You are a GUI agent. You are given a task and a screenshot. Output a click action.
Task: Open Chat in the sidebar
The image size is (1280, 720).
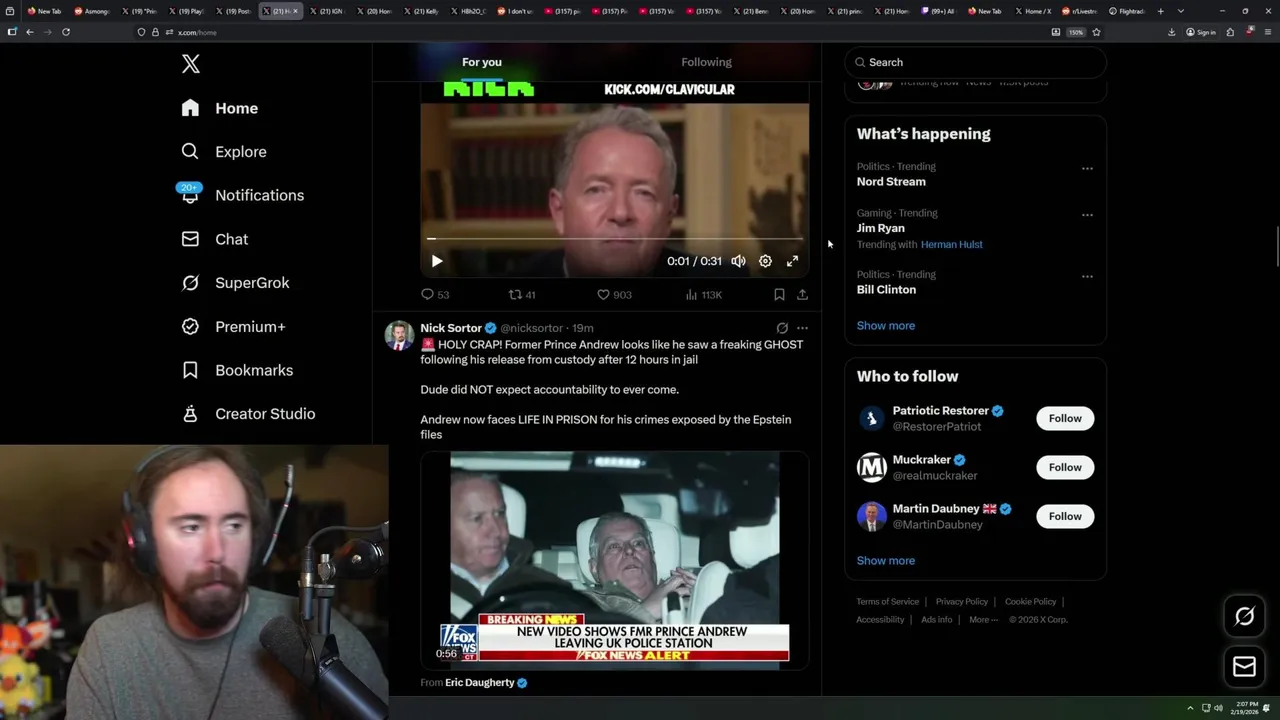tap(214, 239)
